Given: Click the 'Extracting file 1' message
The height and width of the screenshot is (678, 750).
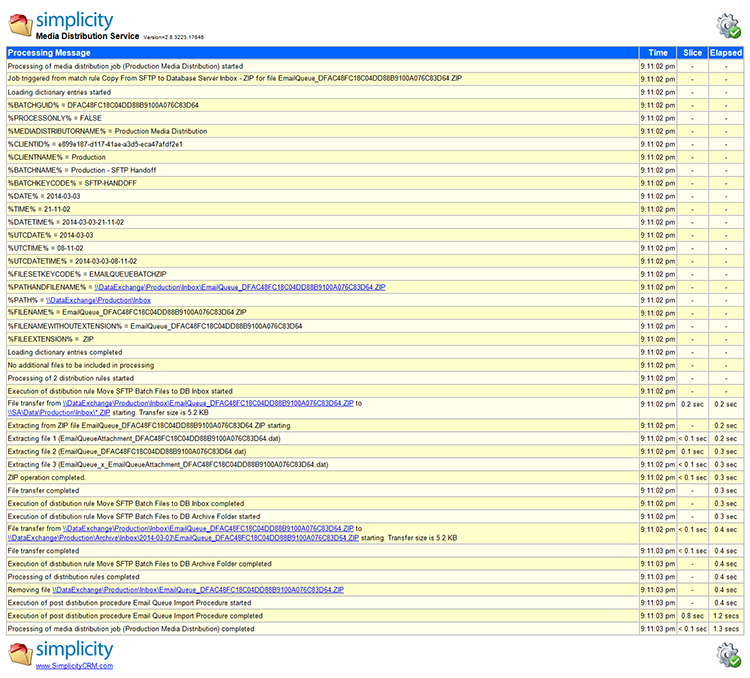Looking at the screenshot, I should (144, 438).
